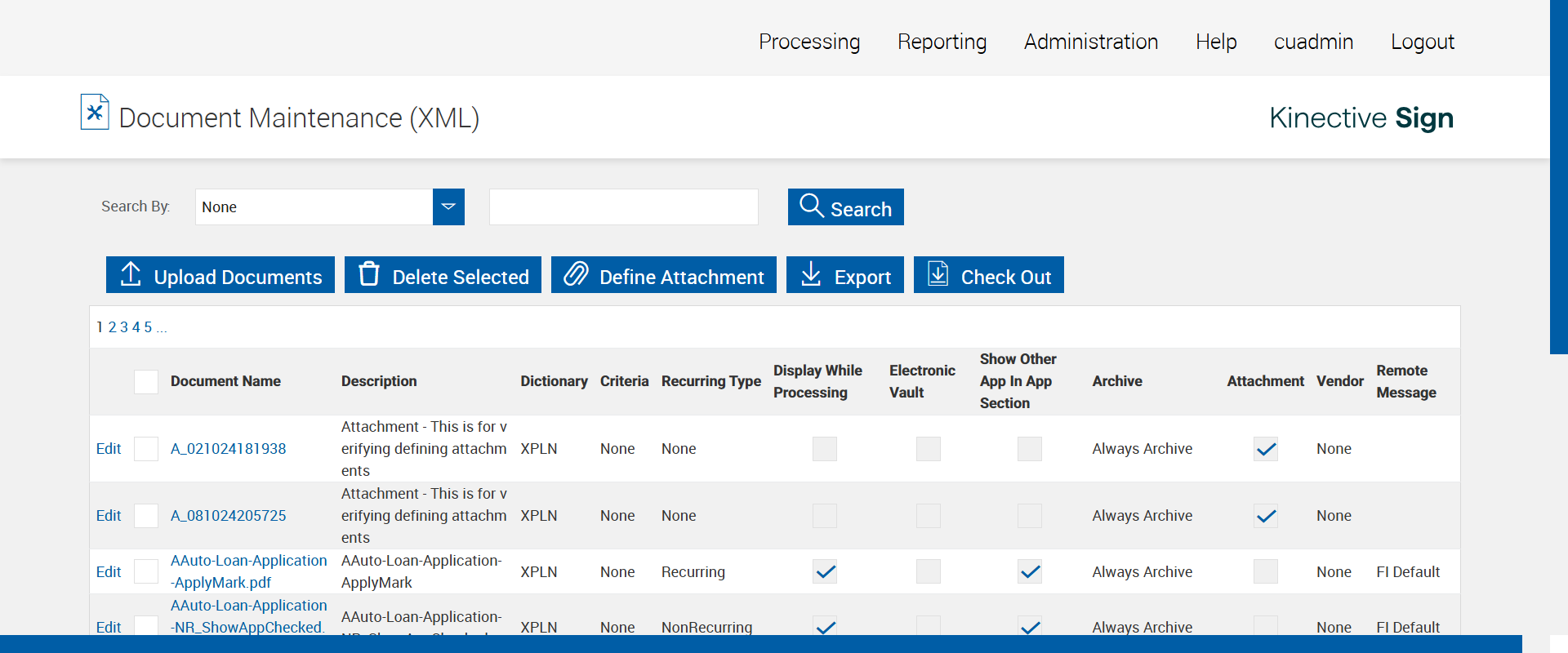1568x653 pixels.
Task: Click the check out document icon
Action: pyautogui.click(x=938, y=274)
